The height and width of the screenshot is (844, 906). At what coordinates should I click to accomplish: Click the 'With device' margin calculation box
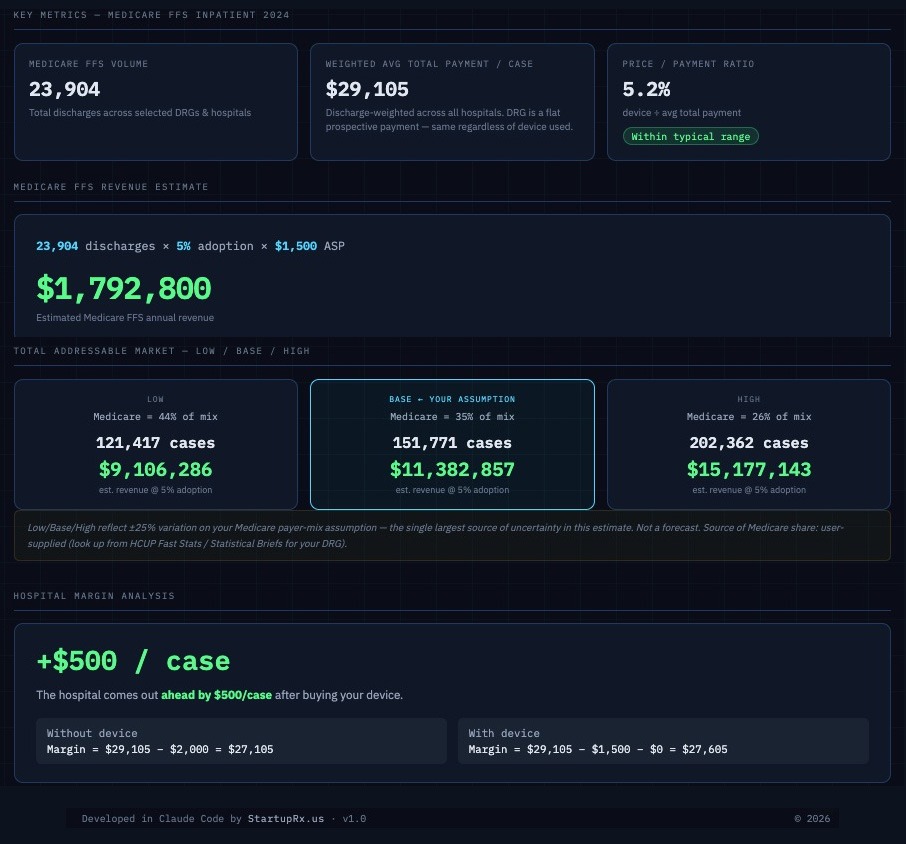tap(663, 741)
